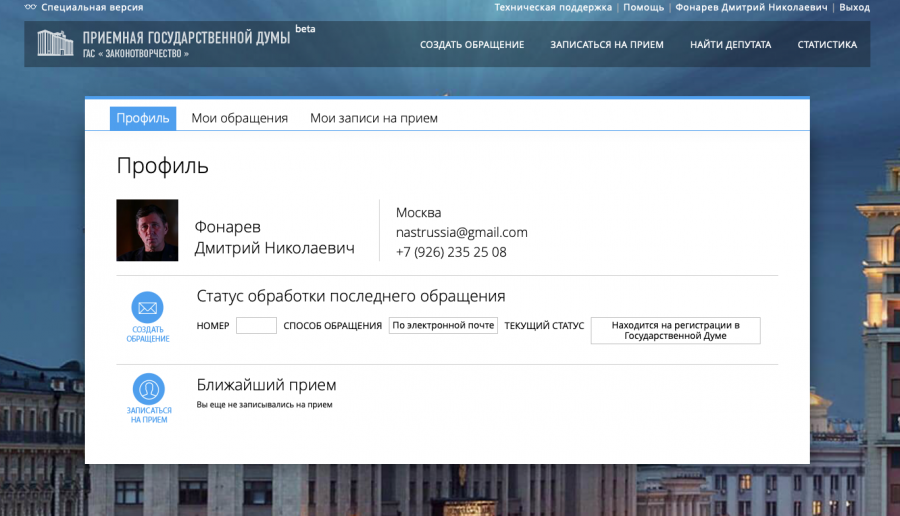Click the Ближайший прием heading

pyautogui.click(x=266, y=385)
